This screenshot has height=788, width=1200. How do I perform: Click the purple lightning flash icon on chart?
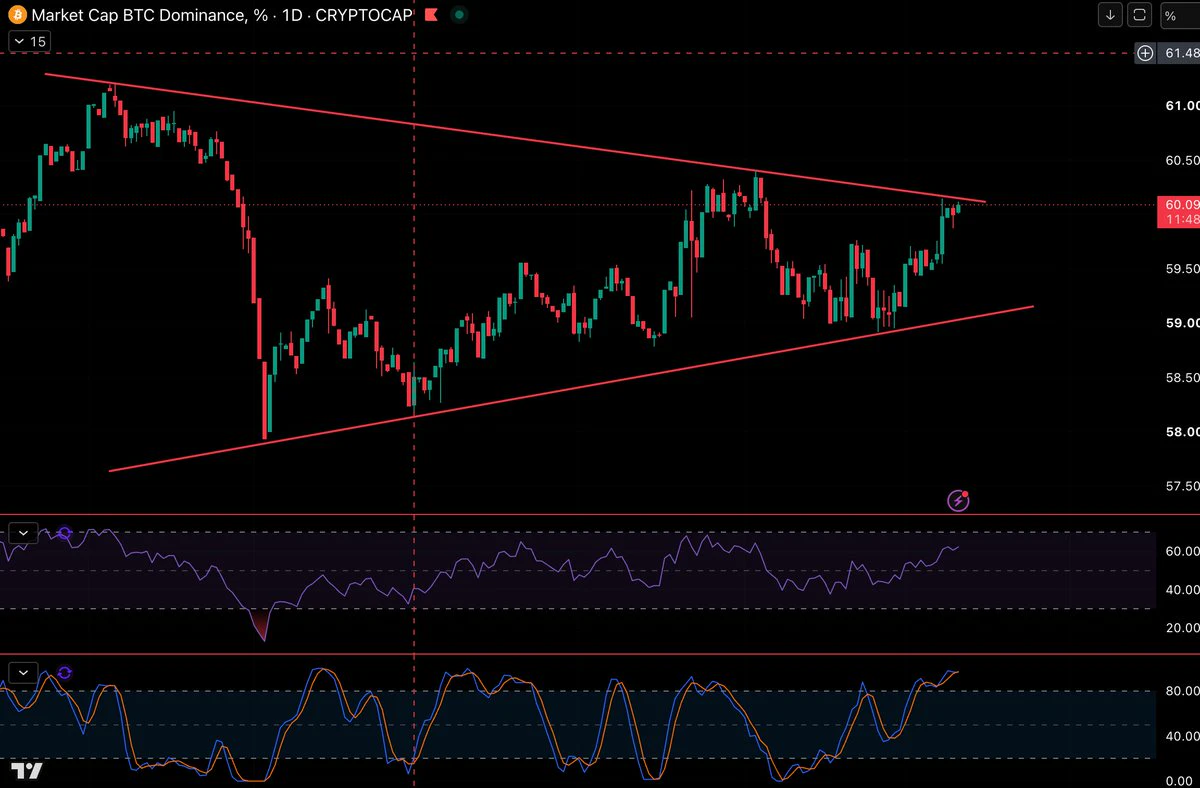tap(958, 500)
